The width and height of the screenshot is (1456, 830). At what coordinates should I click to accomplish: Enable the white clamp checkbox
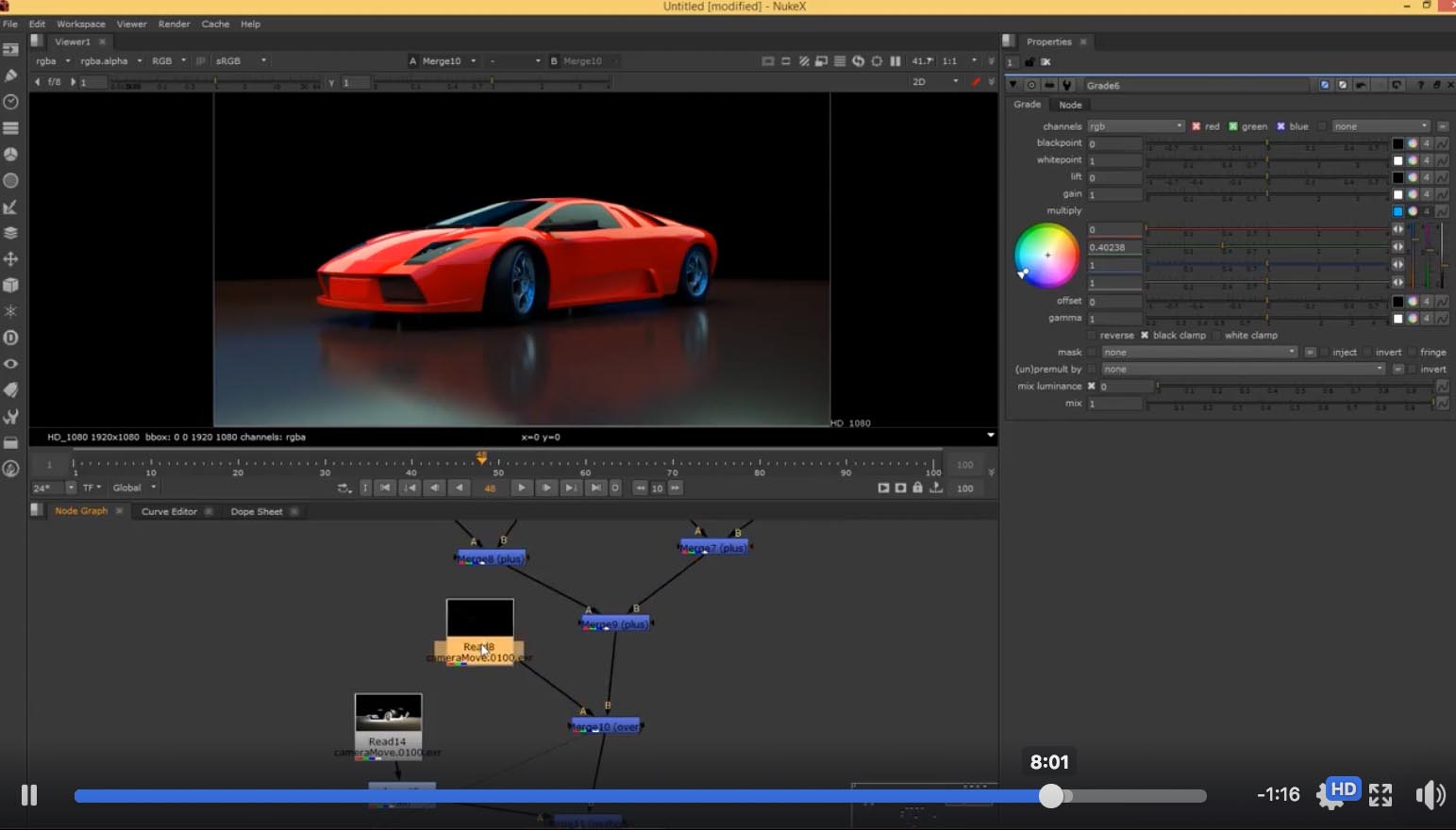1217,335
